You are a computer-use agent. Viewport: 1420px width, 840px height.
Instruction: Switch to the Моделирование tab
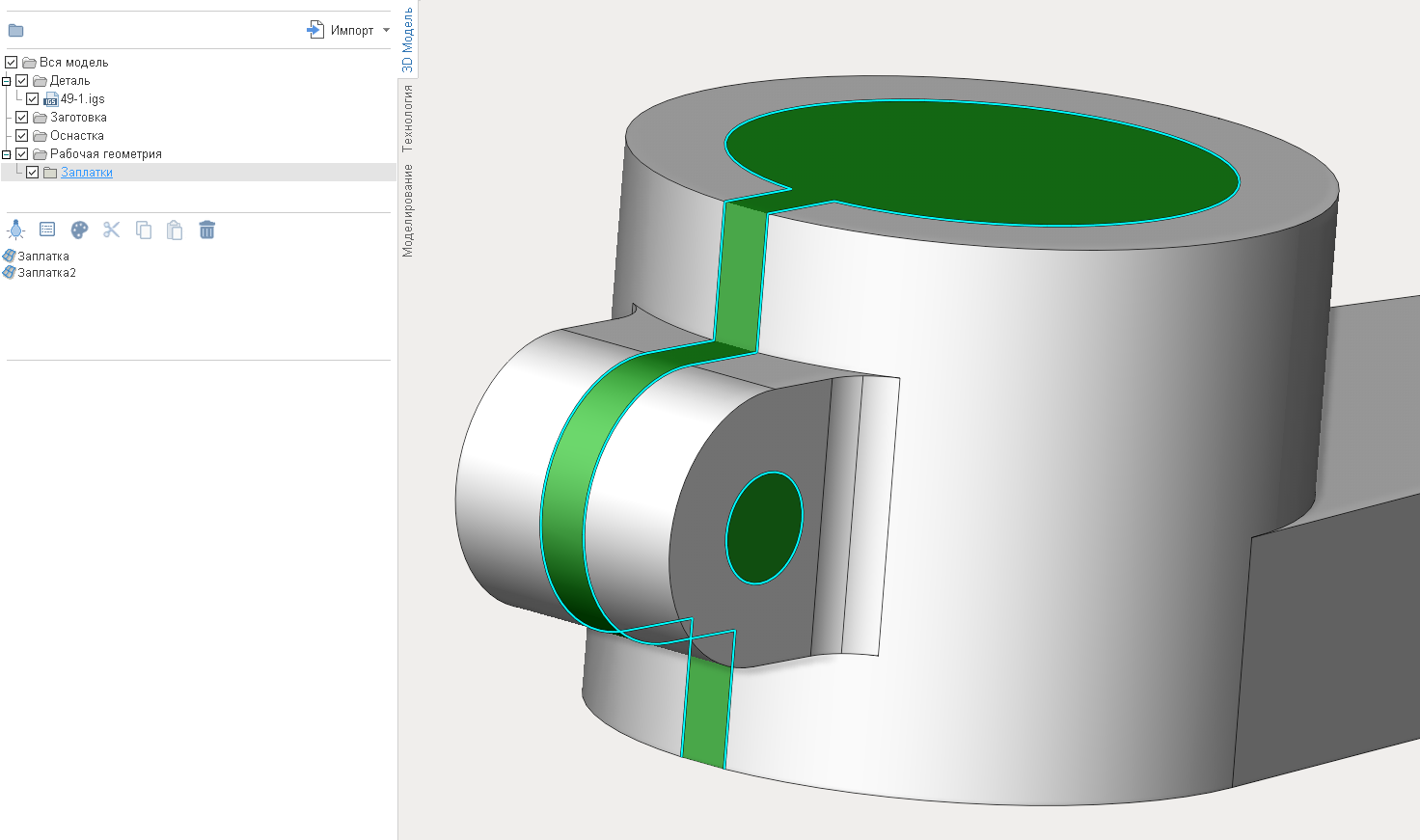(408, 210)
